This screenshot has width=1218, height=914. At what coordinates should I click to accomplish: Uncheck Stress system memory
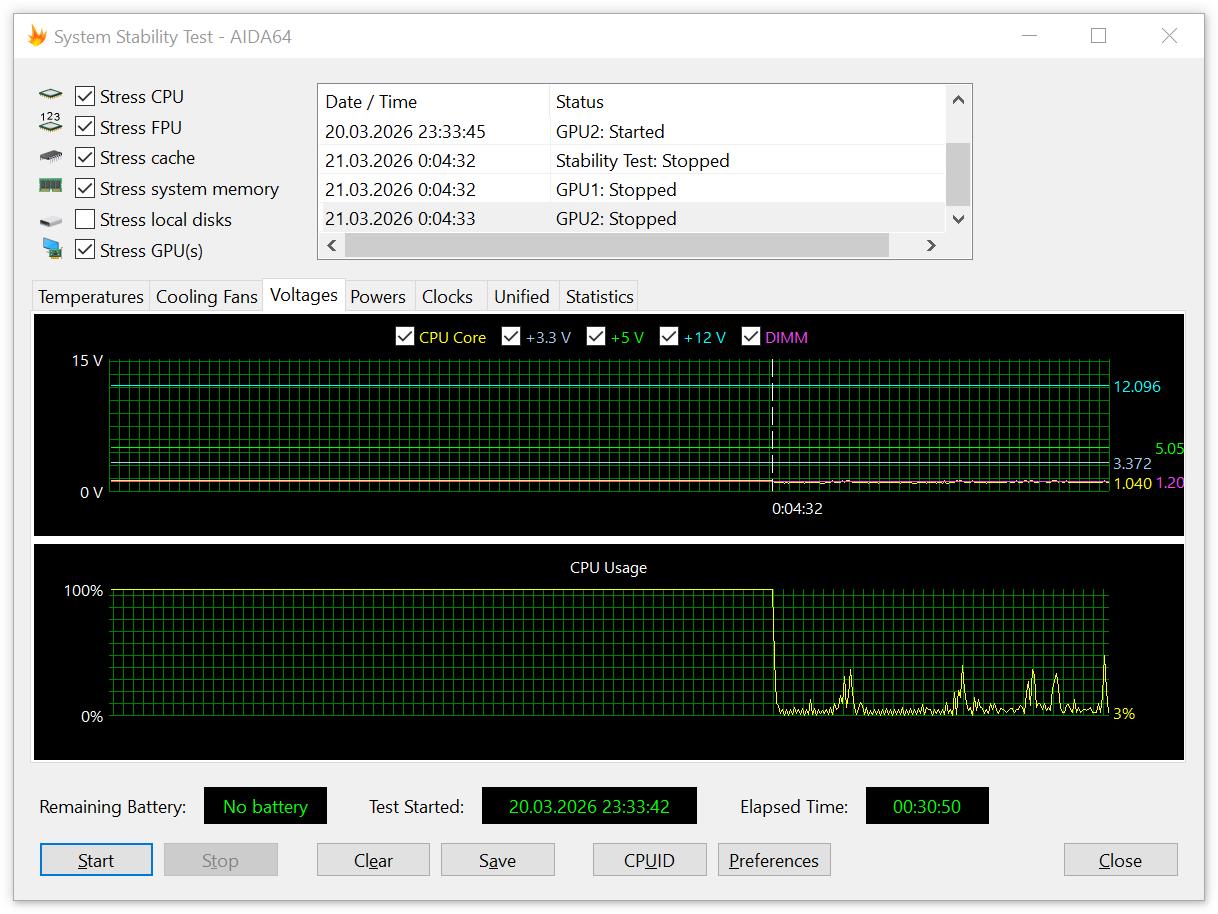[85, 188]
